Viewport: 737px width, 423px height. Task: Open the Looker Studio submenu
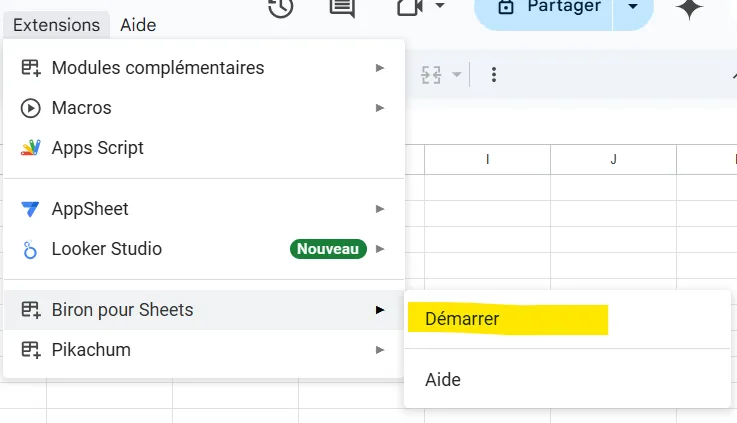(x=204, y=249)
